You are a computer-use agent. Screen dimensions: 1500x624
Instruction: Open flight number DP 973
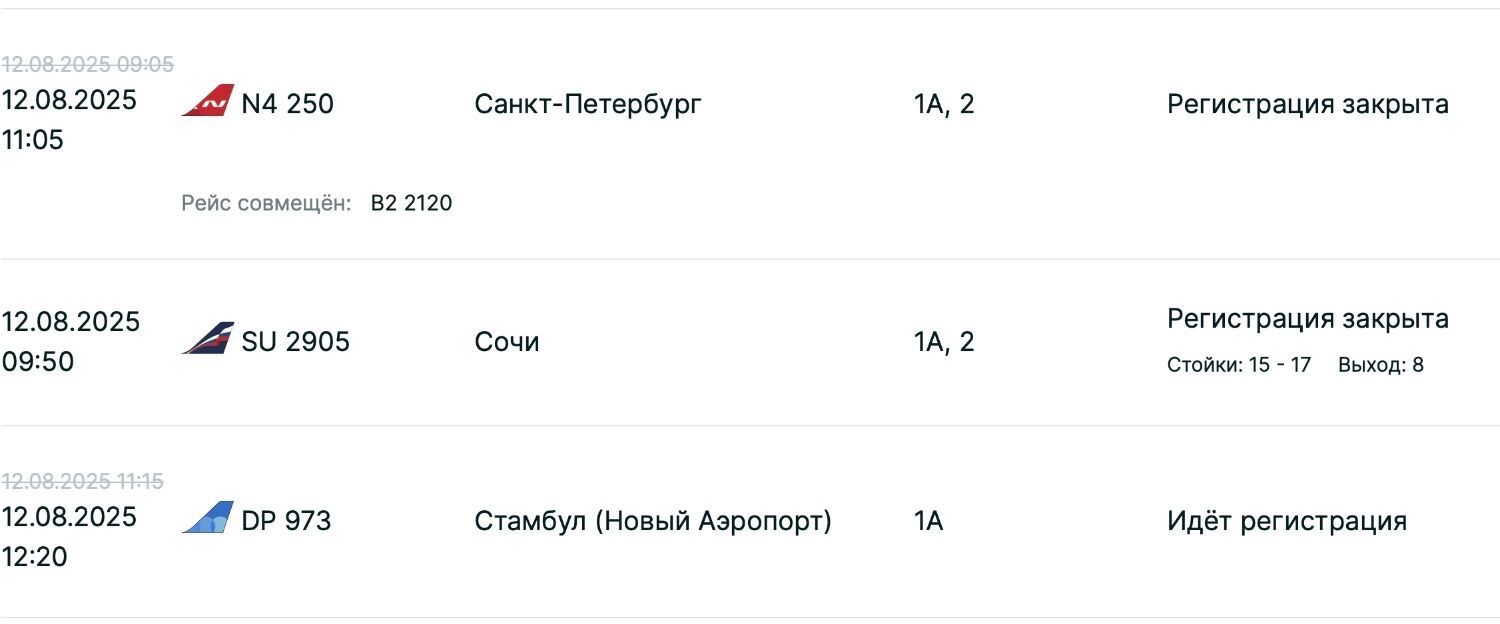[286, 521]
